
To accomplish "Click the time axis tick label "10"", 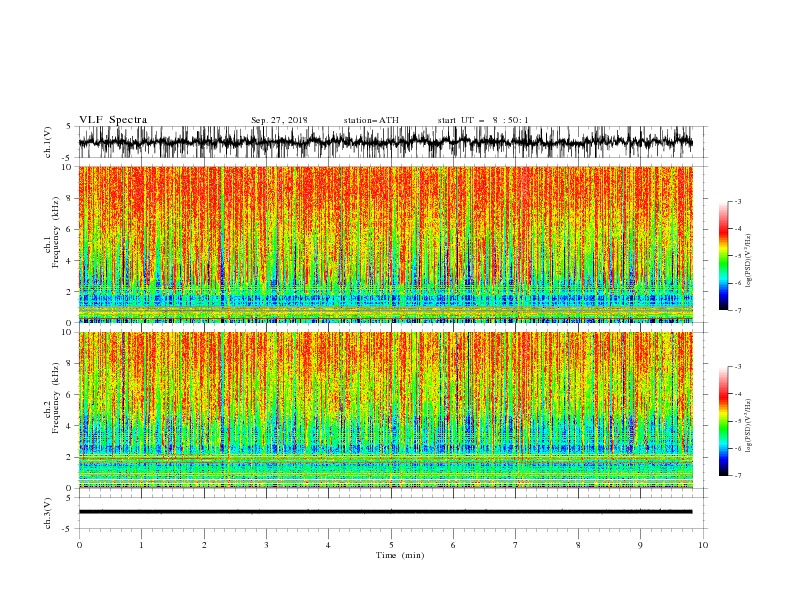I will [x=703, y=545].
